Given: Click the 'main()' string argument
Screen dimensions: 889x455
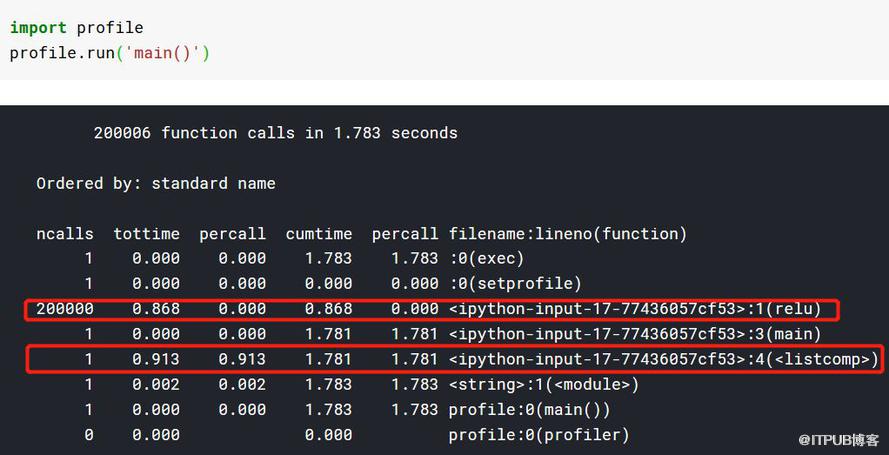Looking at the screenshot, I should 162,53.
